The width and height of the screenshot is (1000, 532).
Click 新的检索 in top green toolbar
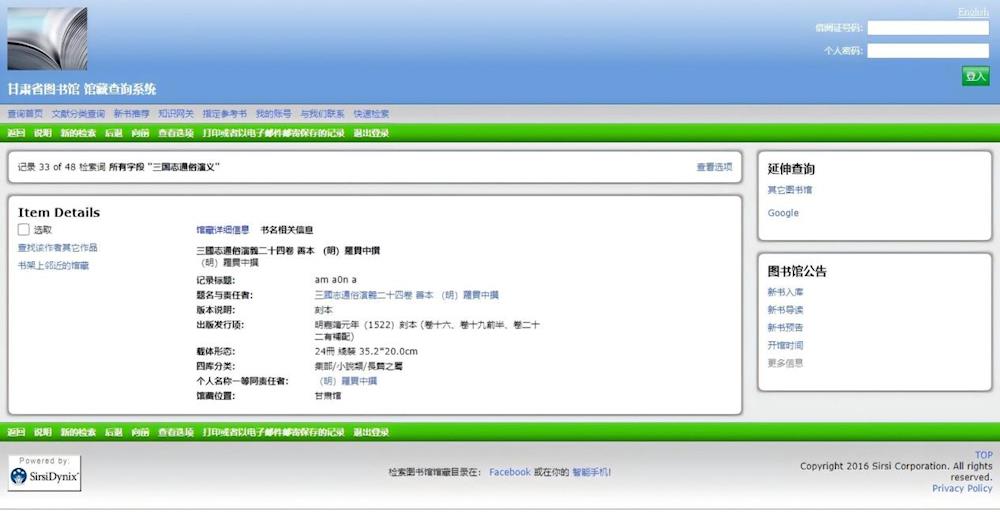click(x=78, y=133)
